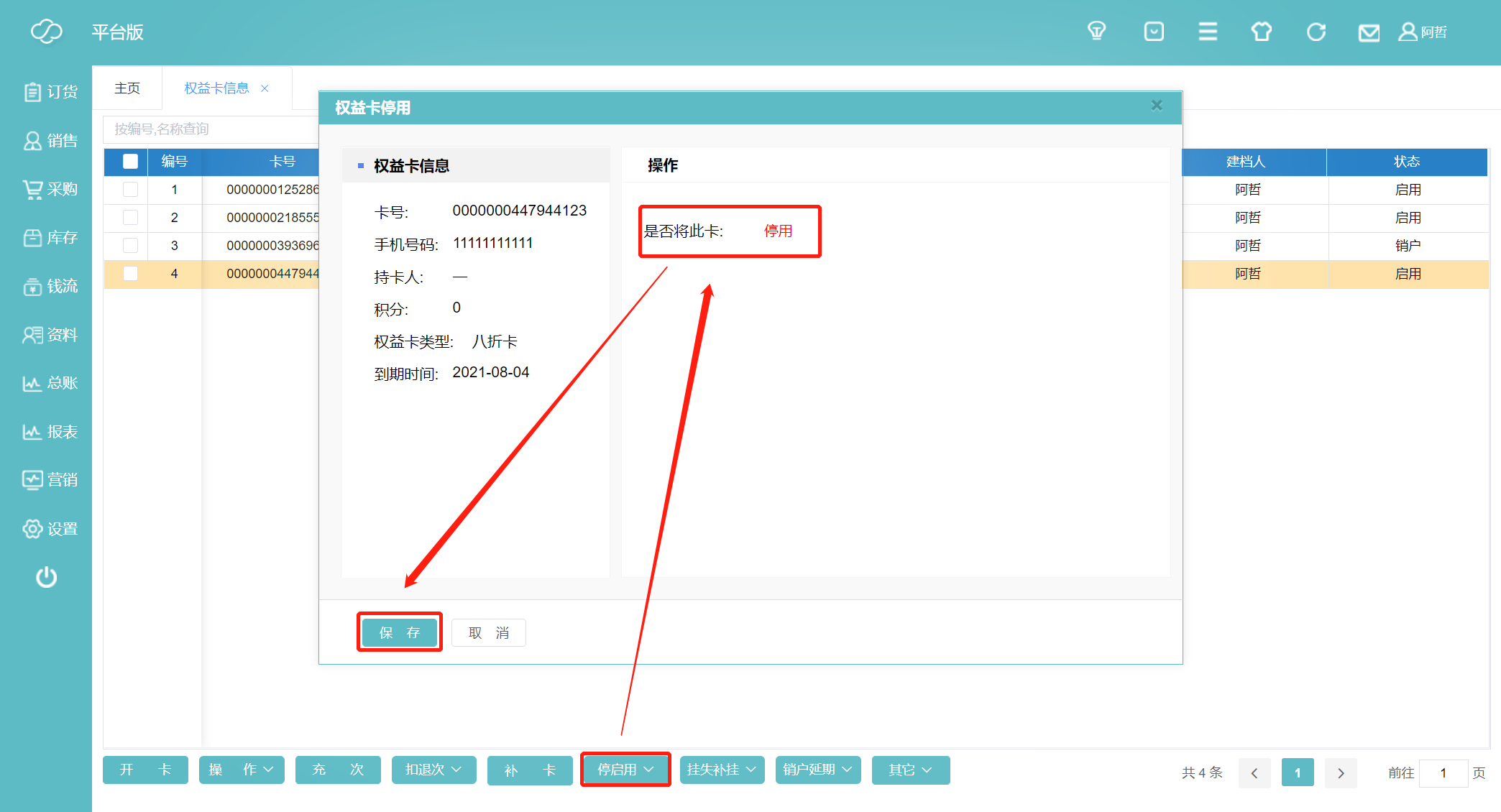Open 设置 settings in the sidebar
Image resolution: width=1501 pixels, height=812 pixels.
[x=50, y=529]
